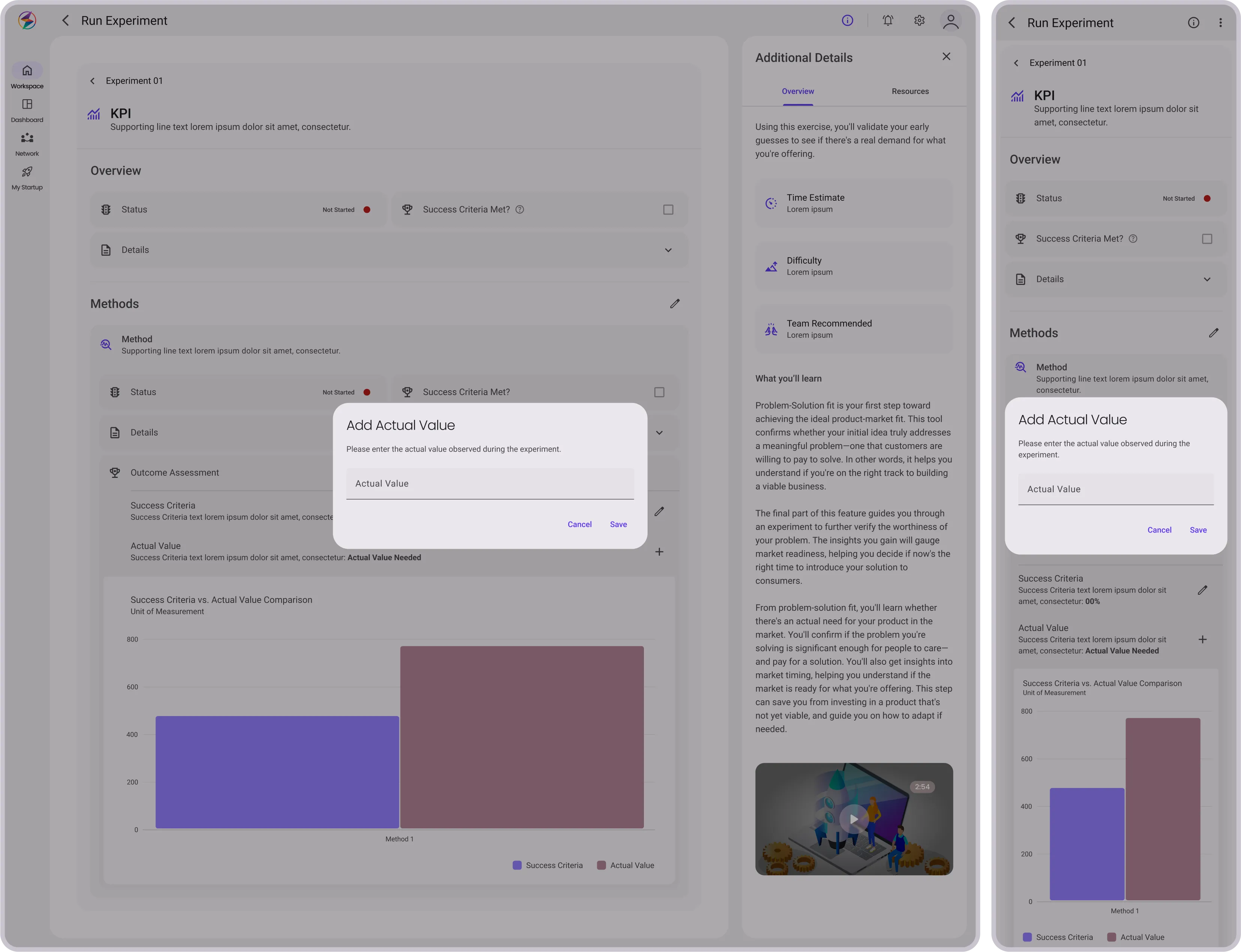Check desktop Overview Success Criteria Met checkbox
Viewport: 1241px width, 952px height.
click(668, 210)
